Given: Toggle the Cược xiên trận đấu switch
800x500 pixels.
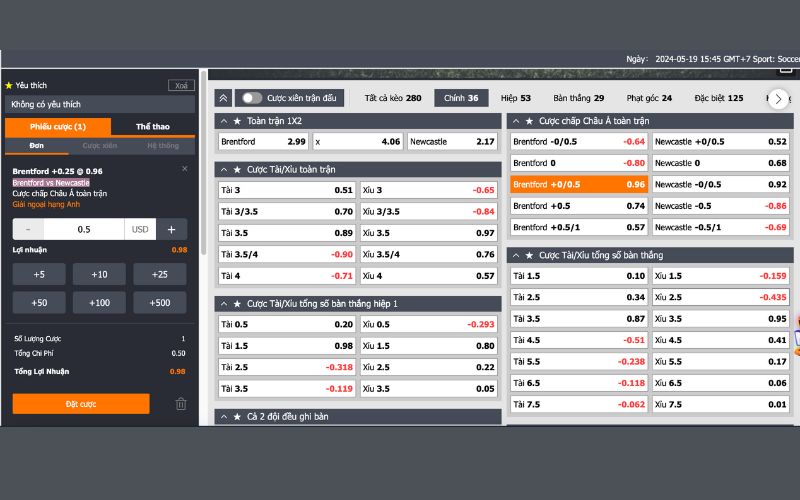Looking at the screenshot, I should [252, 98].
